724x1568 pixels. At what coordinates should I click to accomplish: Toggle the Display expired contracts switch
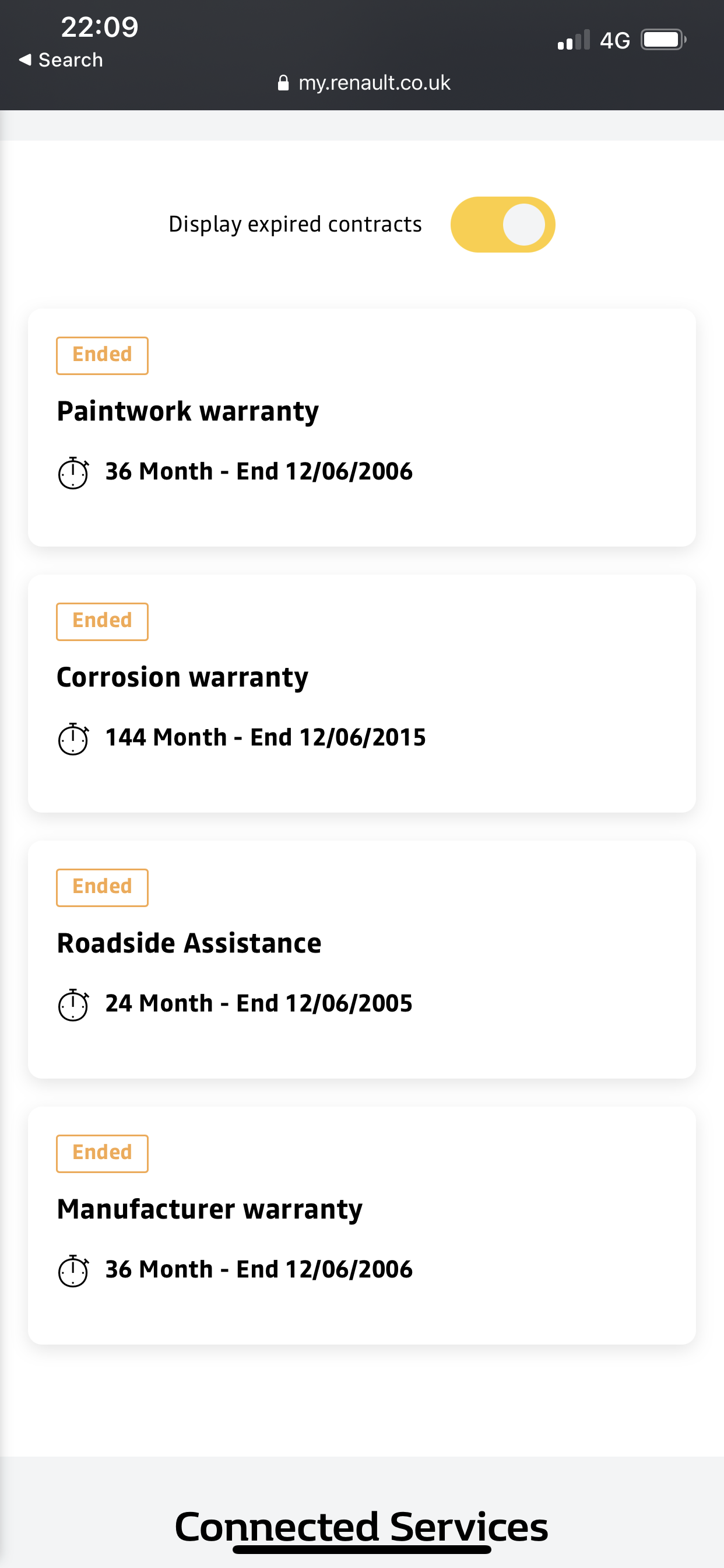point(502,225)
